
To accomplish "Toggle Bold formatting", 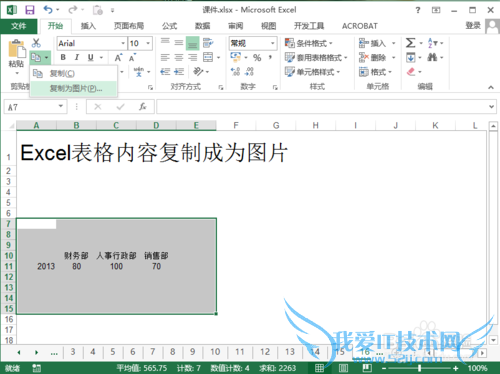I will tap(63, 57).
